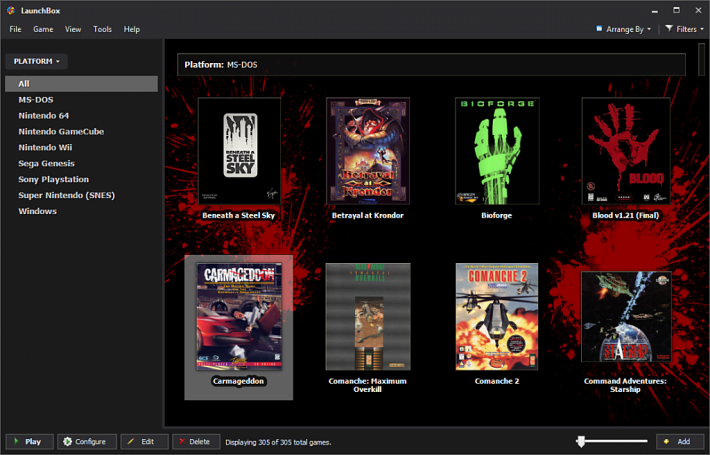Click the thumbnail size slider track
The width and height of the screenshot is (710, 455).
click(612, 441)
